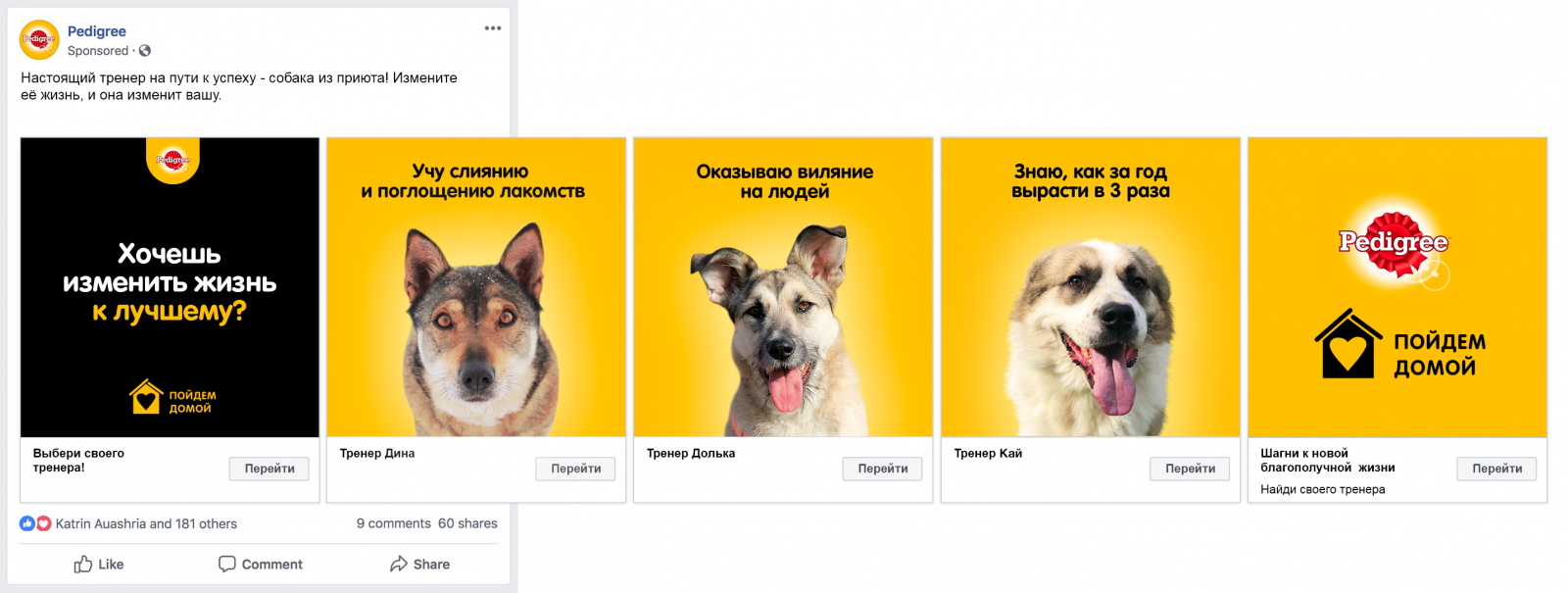The height and width of the screenshot is (593, 1568).
Task: Click the thumbs-up Like icon
Action: point(83,564)
